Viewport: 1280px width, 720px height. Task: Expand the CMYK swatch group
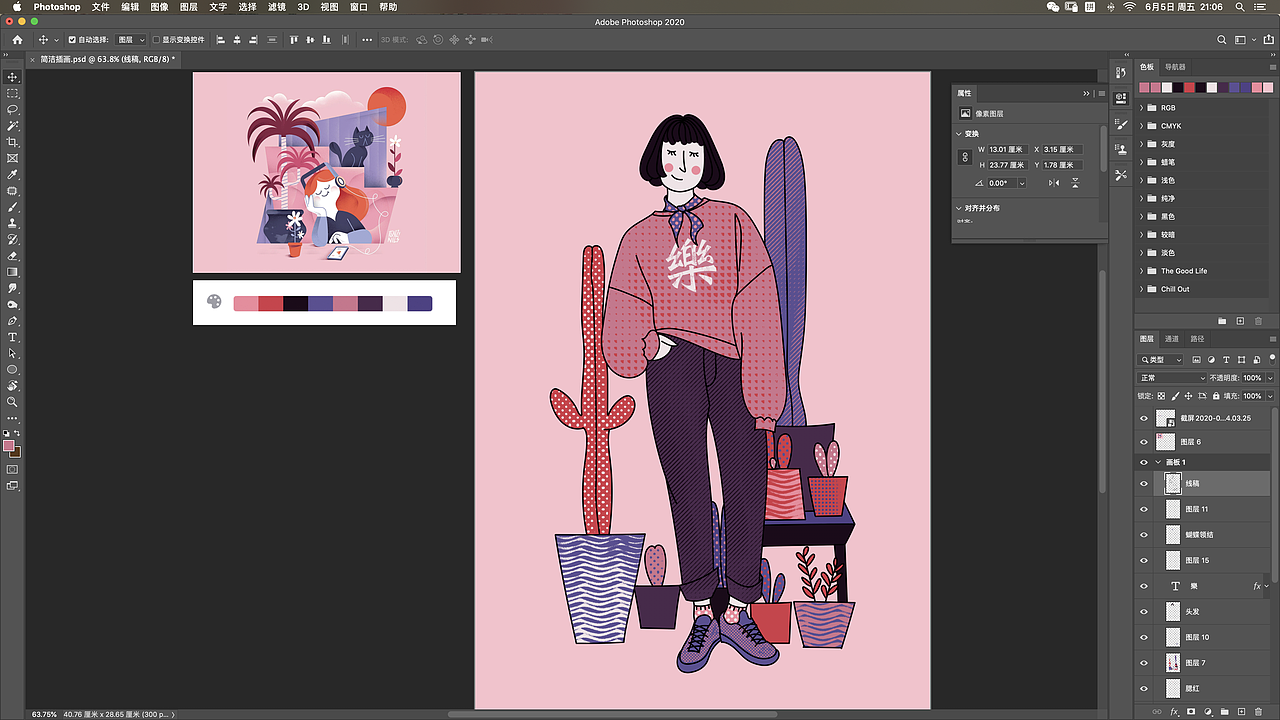coord(1142,126)
